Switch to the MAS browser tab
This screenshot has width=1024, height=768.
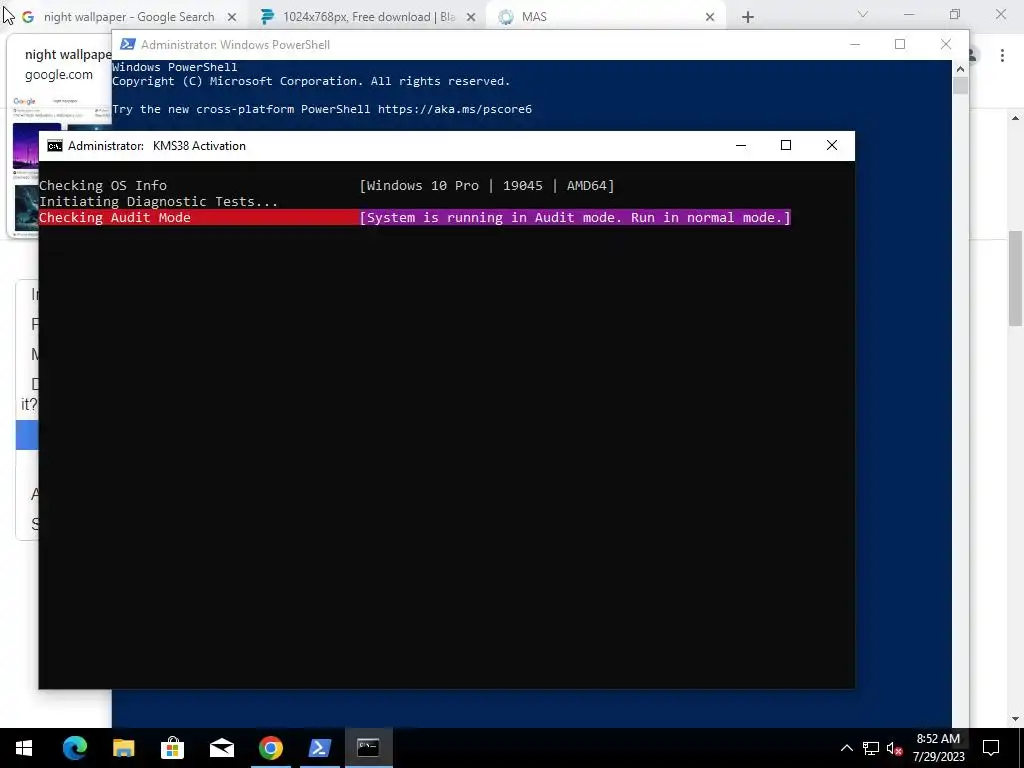606,17
